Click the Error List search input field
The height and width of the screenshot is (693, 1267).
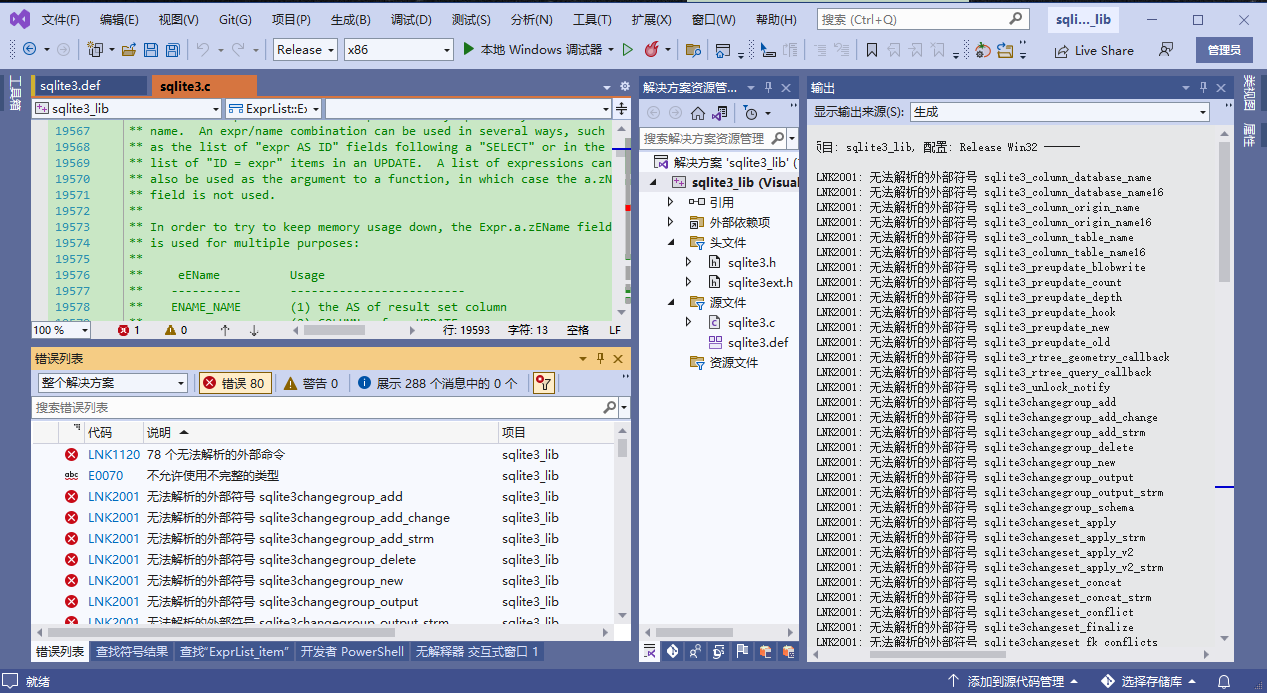pyautogui.click(x=317, y=408)
